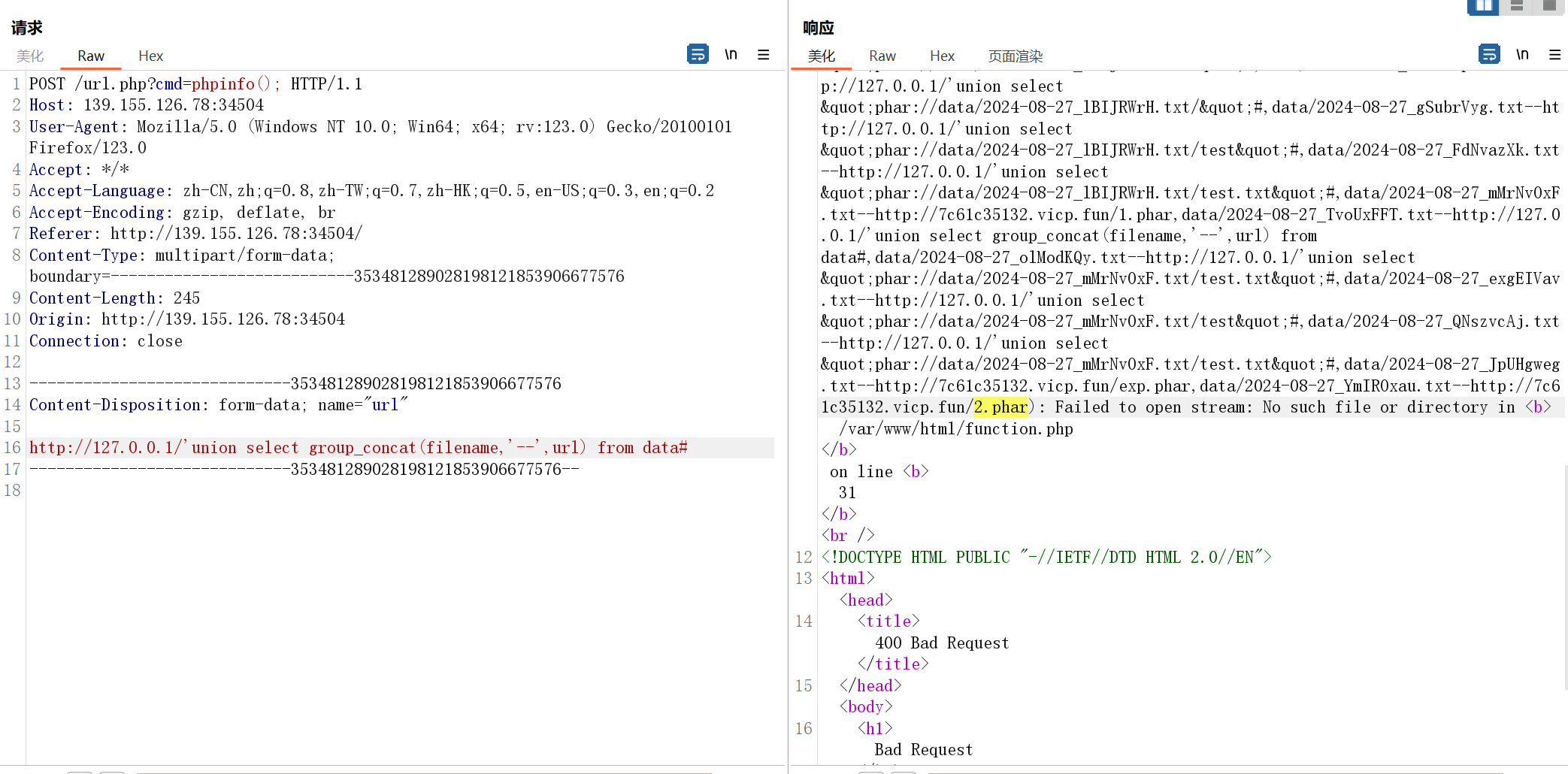Select the top-bottom layout view
The image size is (1568, 774).
pyautogui.click(x=1516, y=7)
